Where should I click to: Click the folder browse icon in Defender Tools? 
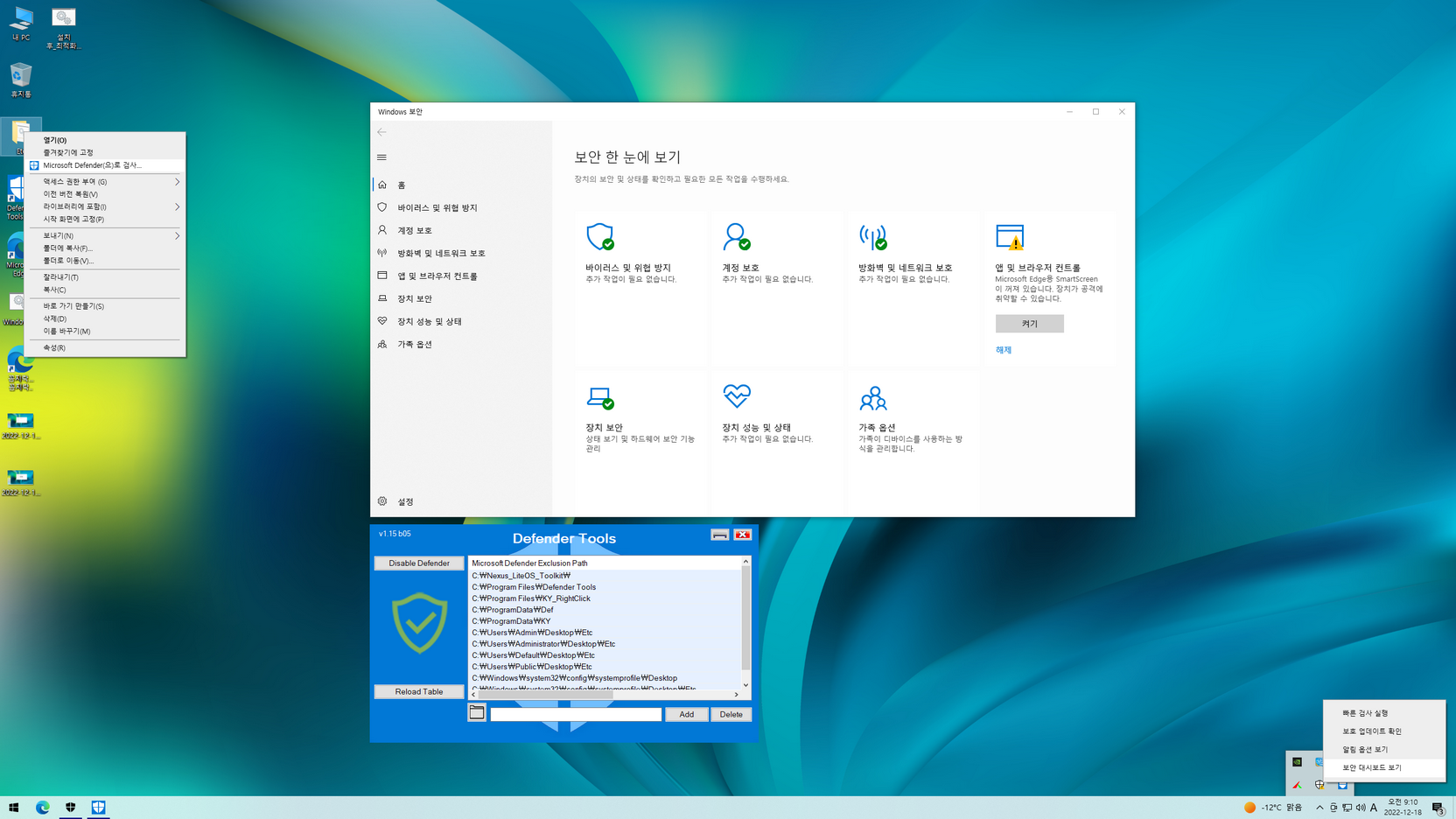click(477, 713)
